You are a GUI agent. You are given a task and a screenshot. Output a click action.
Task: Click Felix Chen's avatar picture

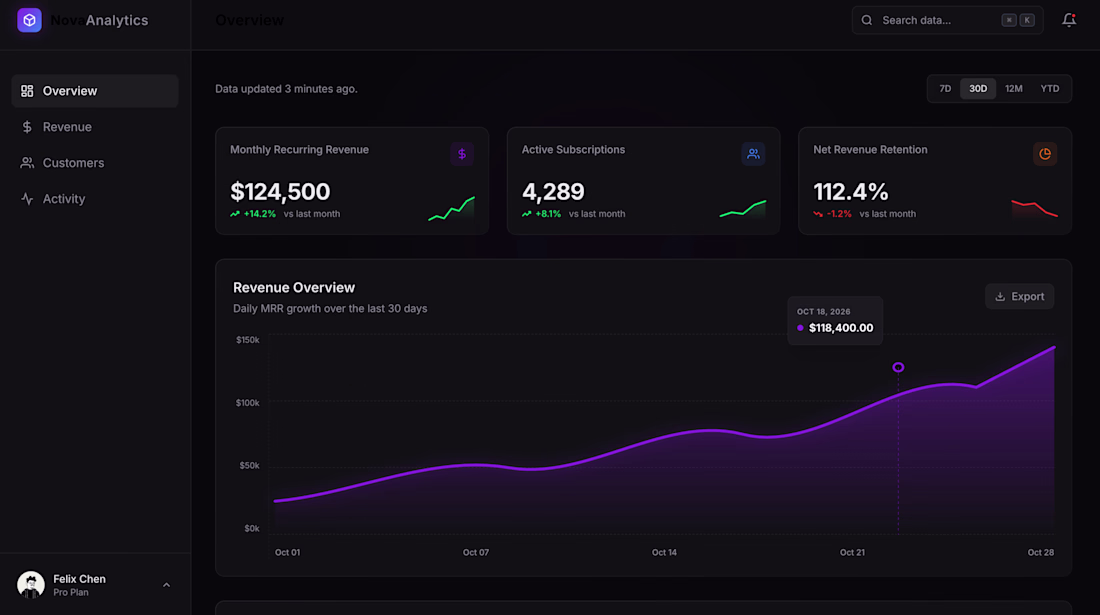pyautogui.click(x=31, y=585)
